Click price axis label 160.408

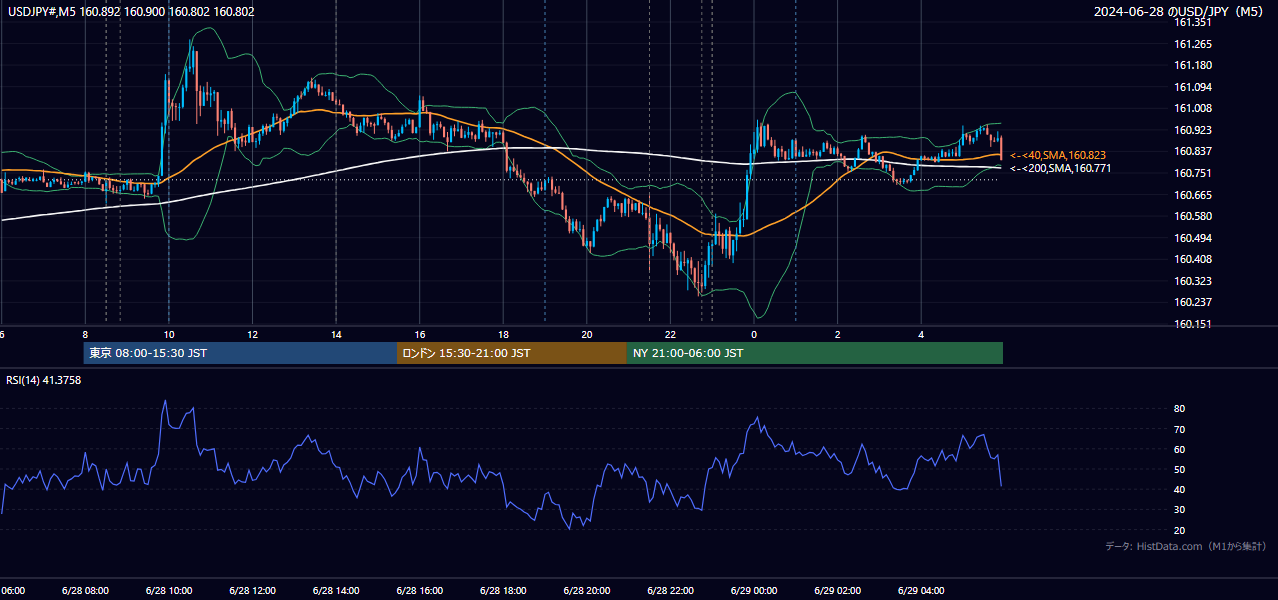pos(1193,259)
